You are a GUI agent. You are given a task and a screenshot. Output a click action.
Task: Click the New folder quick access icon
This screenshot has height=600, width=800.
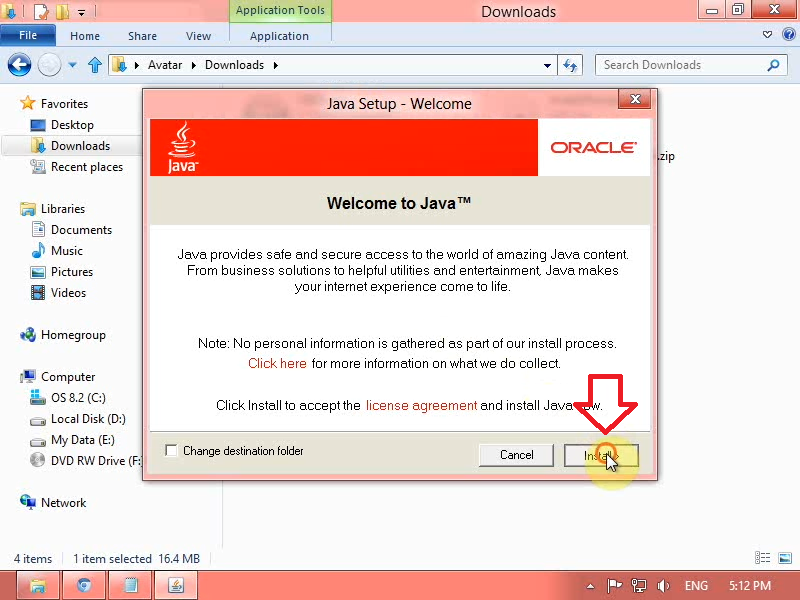click(x=63, y=11)
